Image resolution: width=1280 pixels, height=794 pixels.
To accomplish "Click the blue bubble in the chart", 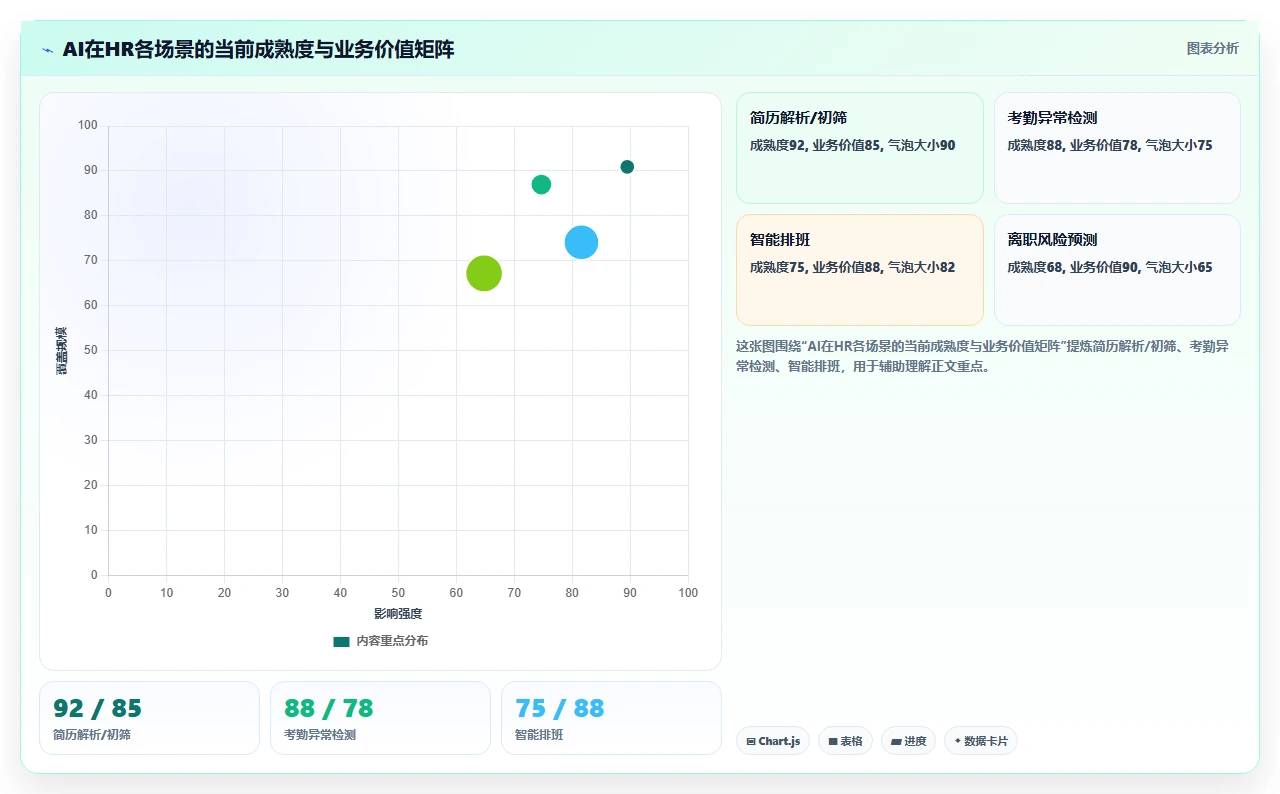I will [581, 242].
